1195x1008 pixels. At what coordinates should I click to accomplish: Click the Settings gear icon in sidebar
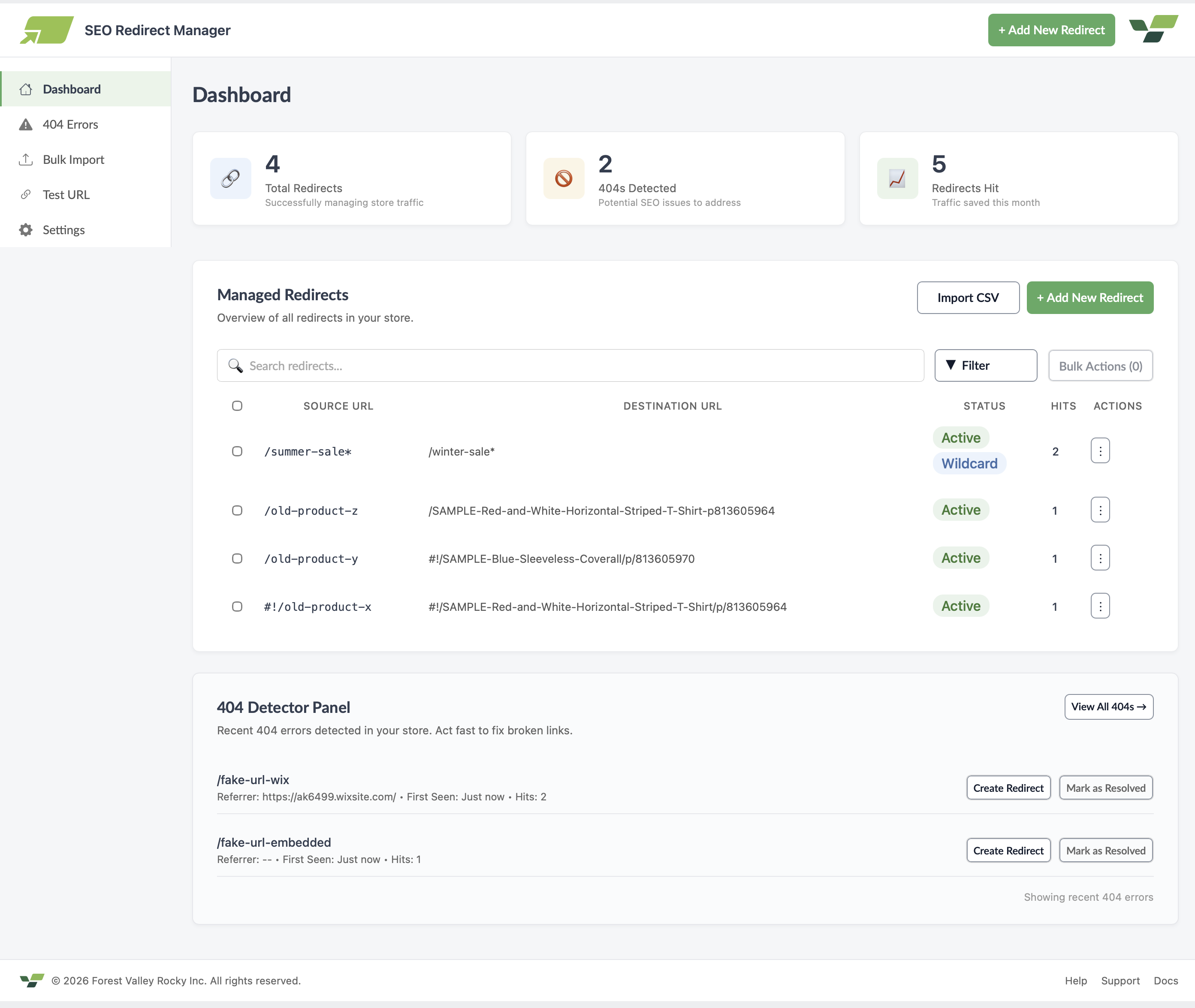26,230
